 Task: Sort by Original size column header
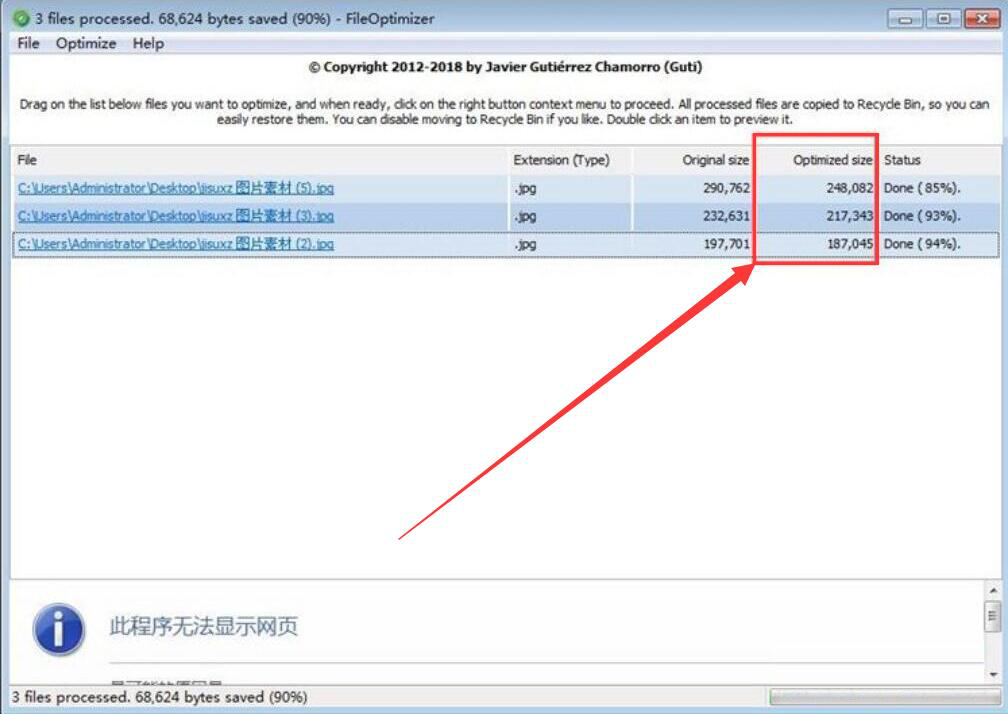click(693, 160)
